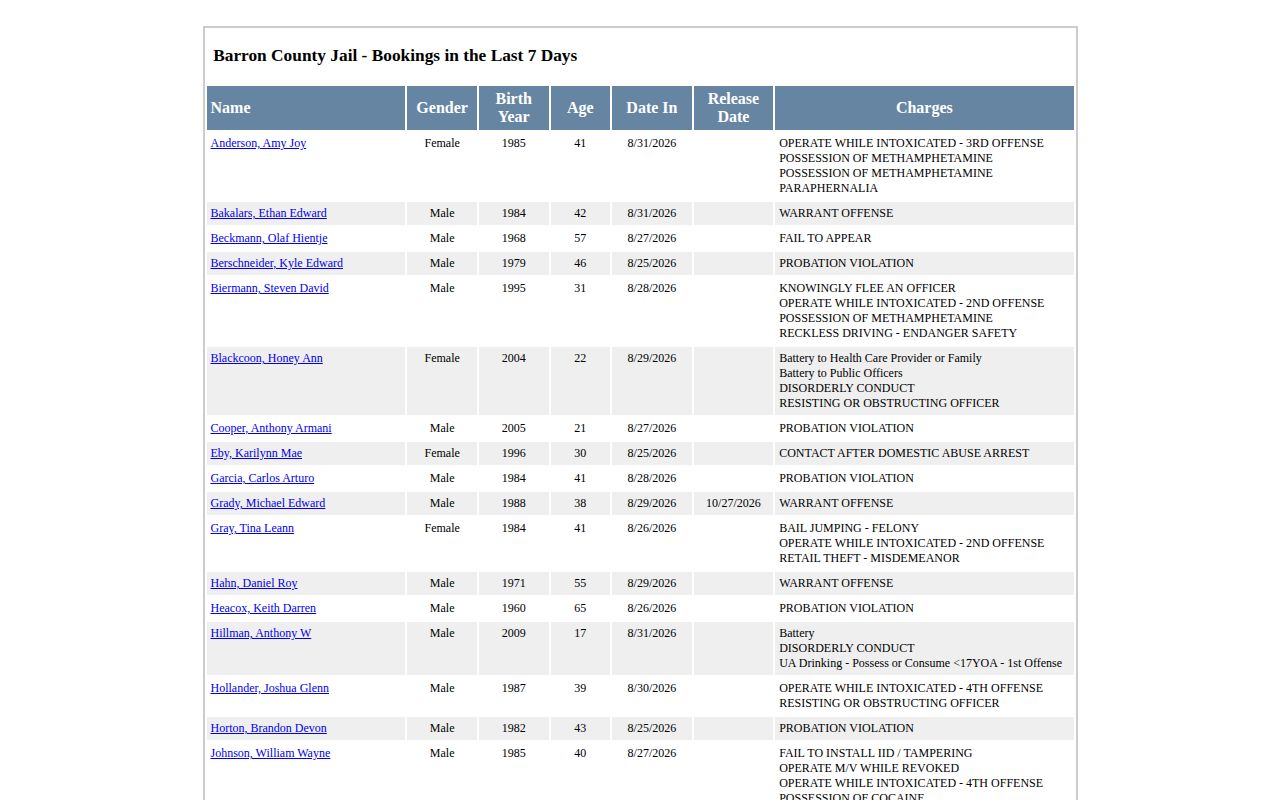The height and width of the screenshot is (800, 1280).
Task: Click the Age column header
Action: tap(580, 108)
